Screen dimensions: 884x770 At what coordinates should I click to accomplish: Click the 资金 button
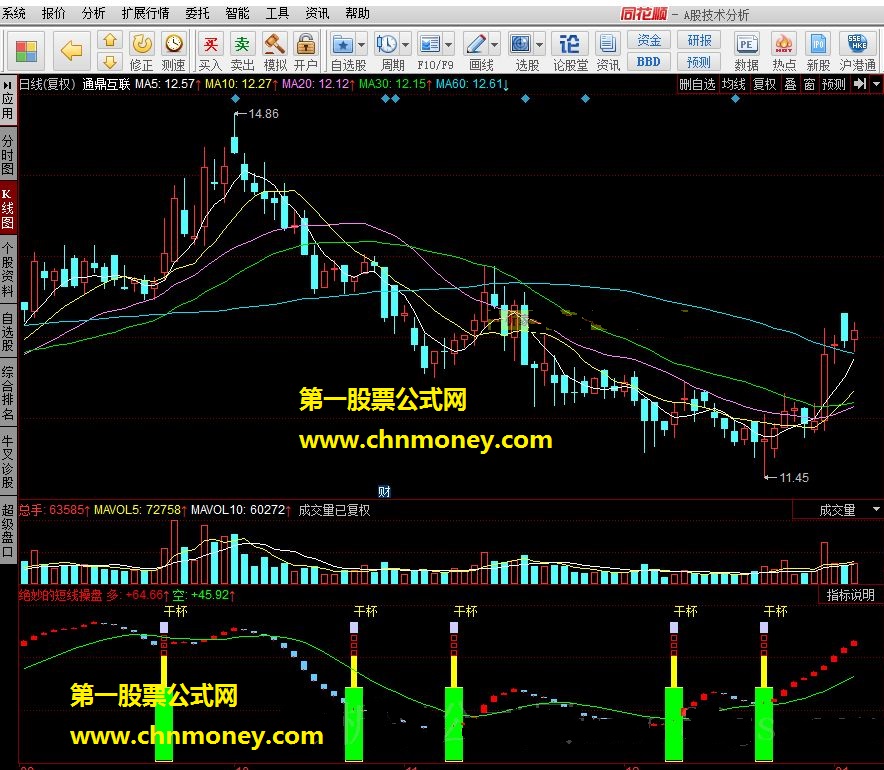pyautogui.click(x=648, y=41)
